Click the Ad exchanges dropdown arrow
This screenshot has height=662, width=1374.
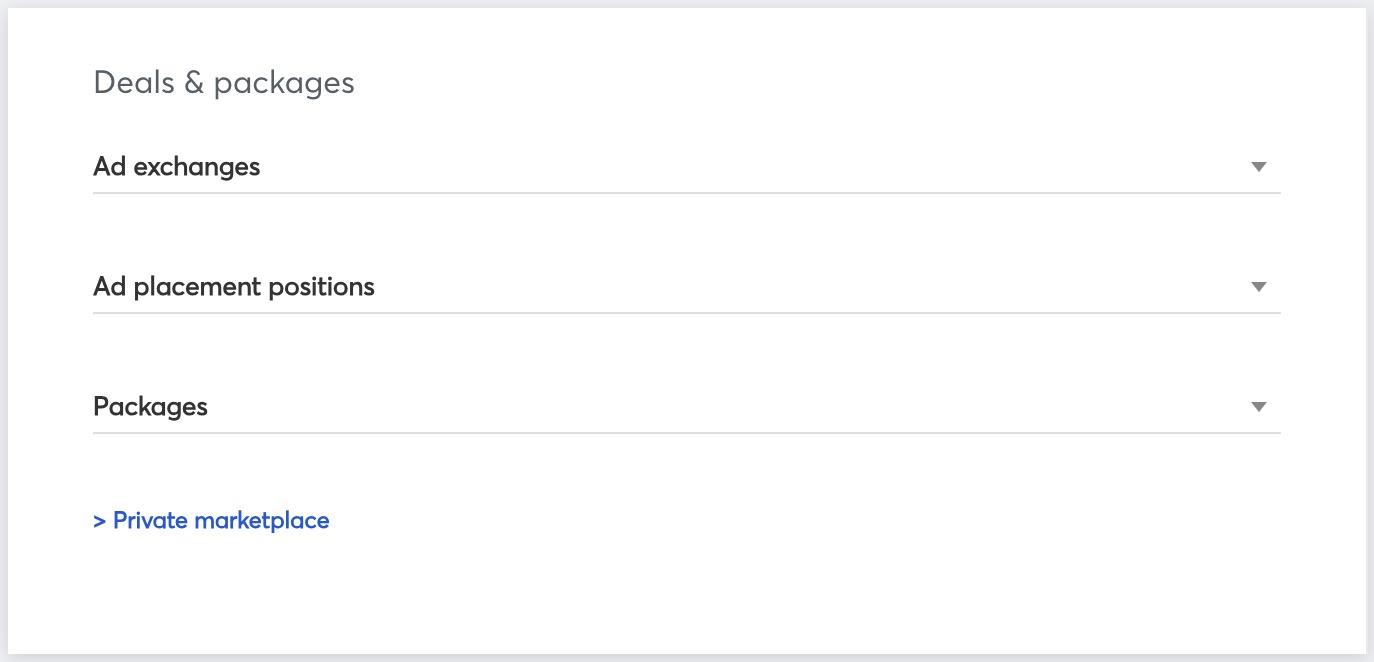1259,167
